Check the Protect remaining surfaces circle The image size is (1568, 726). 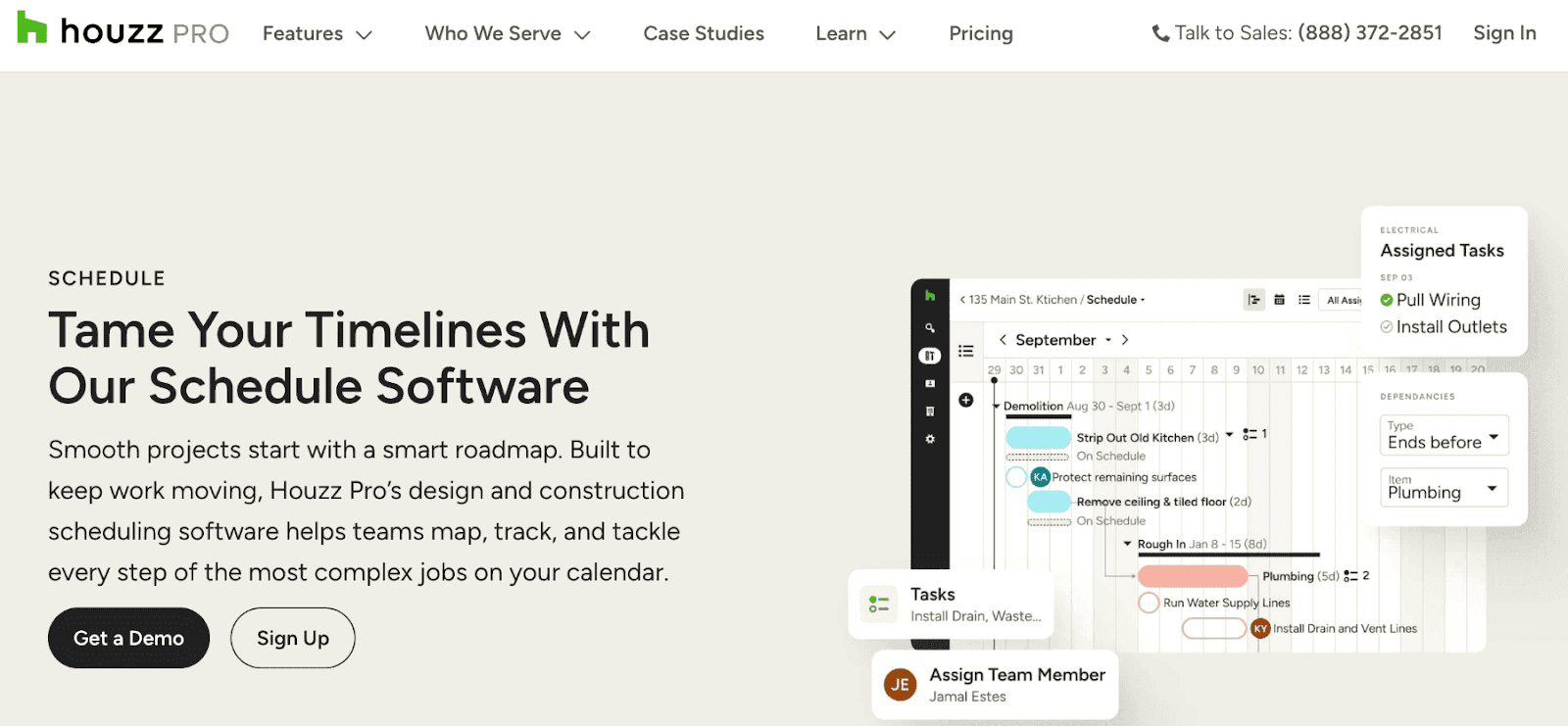tap(1016, 477)
